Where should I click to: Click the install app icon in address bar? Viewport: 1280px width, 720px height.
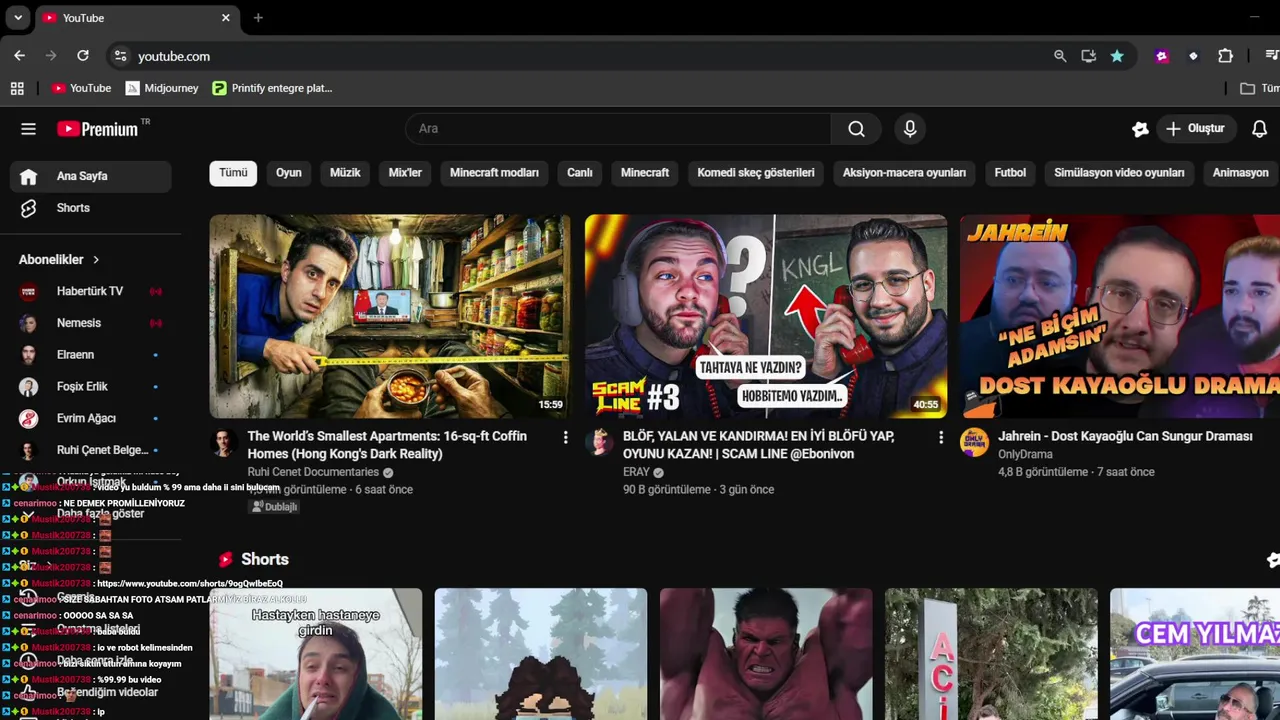pyautogui.click(x=1089, y=56)
